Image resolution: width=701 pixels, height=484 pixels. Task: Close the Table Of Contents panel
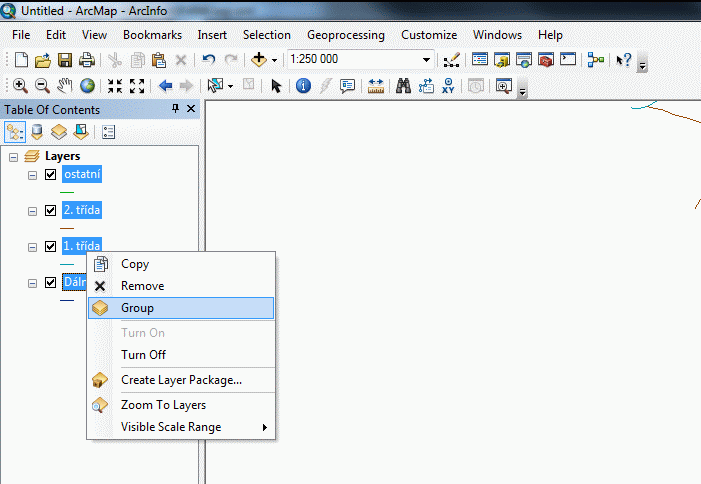(x=191, y=109)
